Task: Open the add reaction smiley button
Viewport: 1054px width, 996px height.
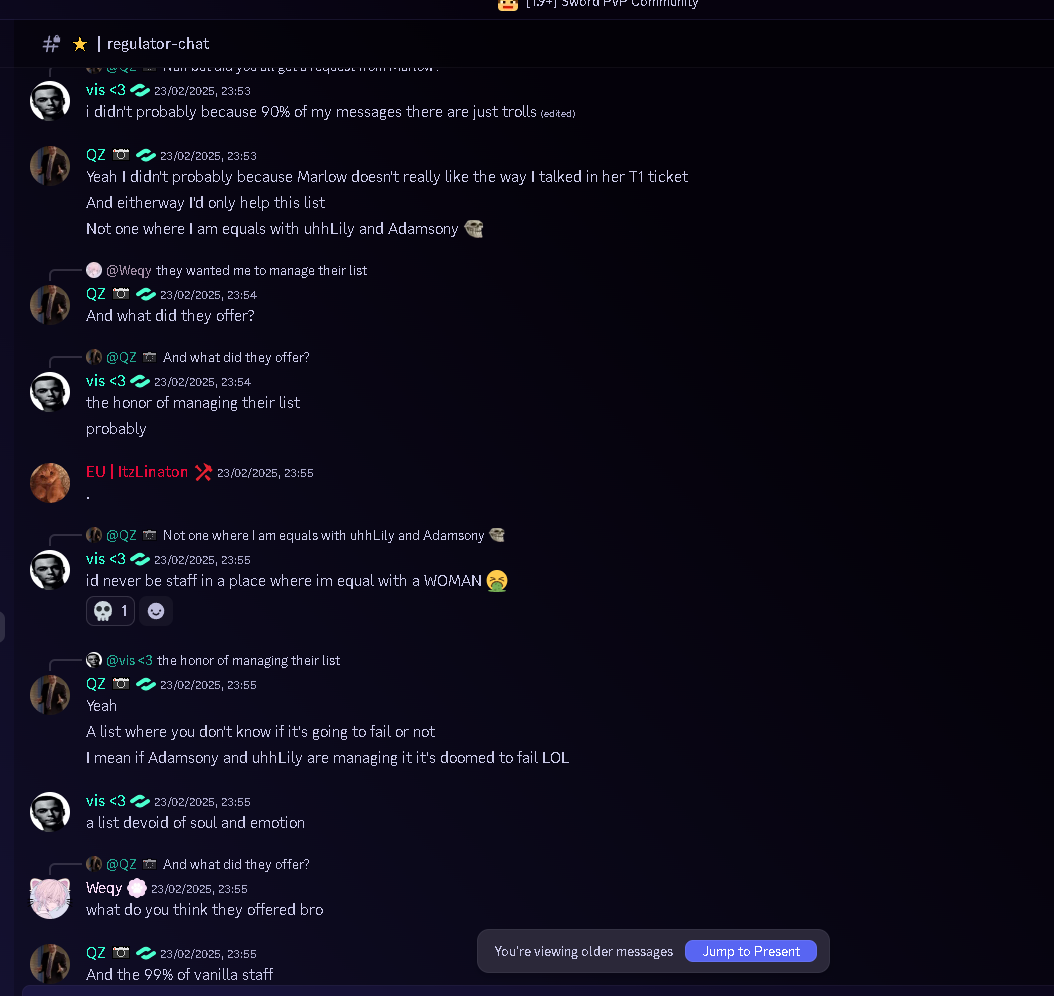Action: point(156,611)
